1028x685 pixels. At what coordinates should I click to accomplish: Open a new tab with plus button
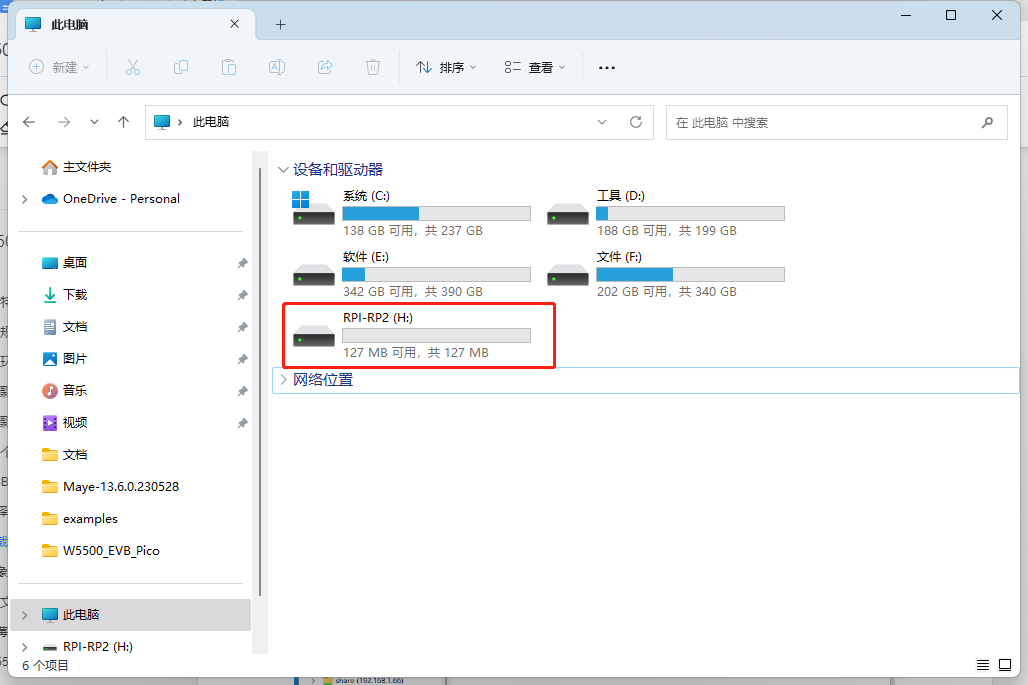coord(280,24)
